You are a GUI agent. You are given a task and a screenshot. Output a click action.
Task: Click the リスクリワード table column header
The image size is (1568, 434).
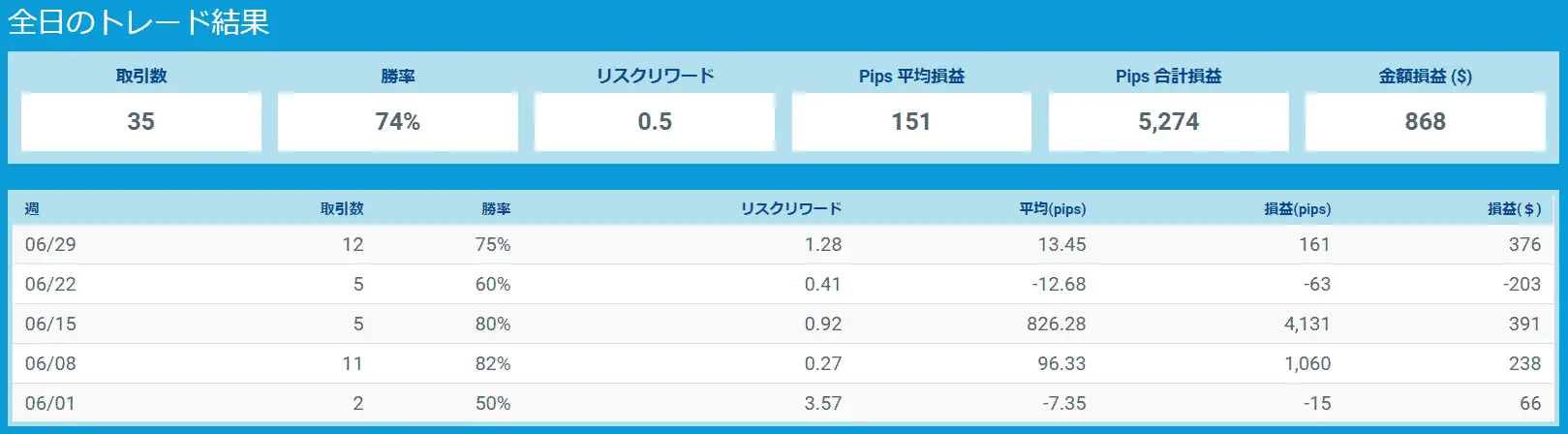tap(791, 208)
